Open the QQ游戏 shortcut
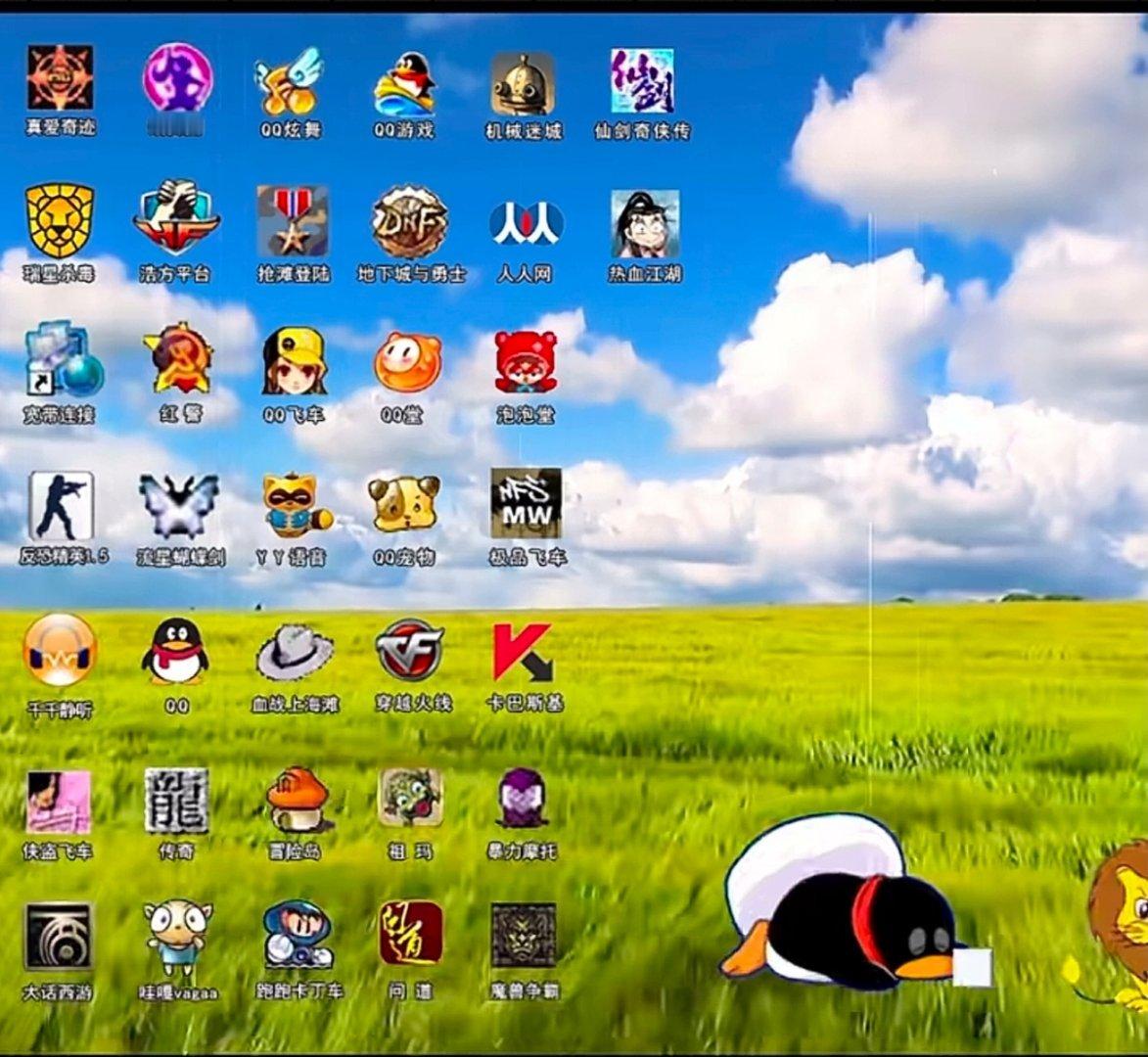1148x1057 pixels. point(405,83)
